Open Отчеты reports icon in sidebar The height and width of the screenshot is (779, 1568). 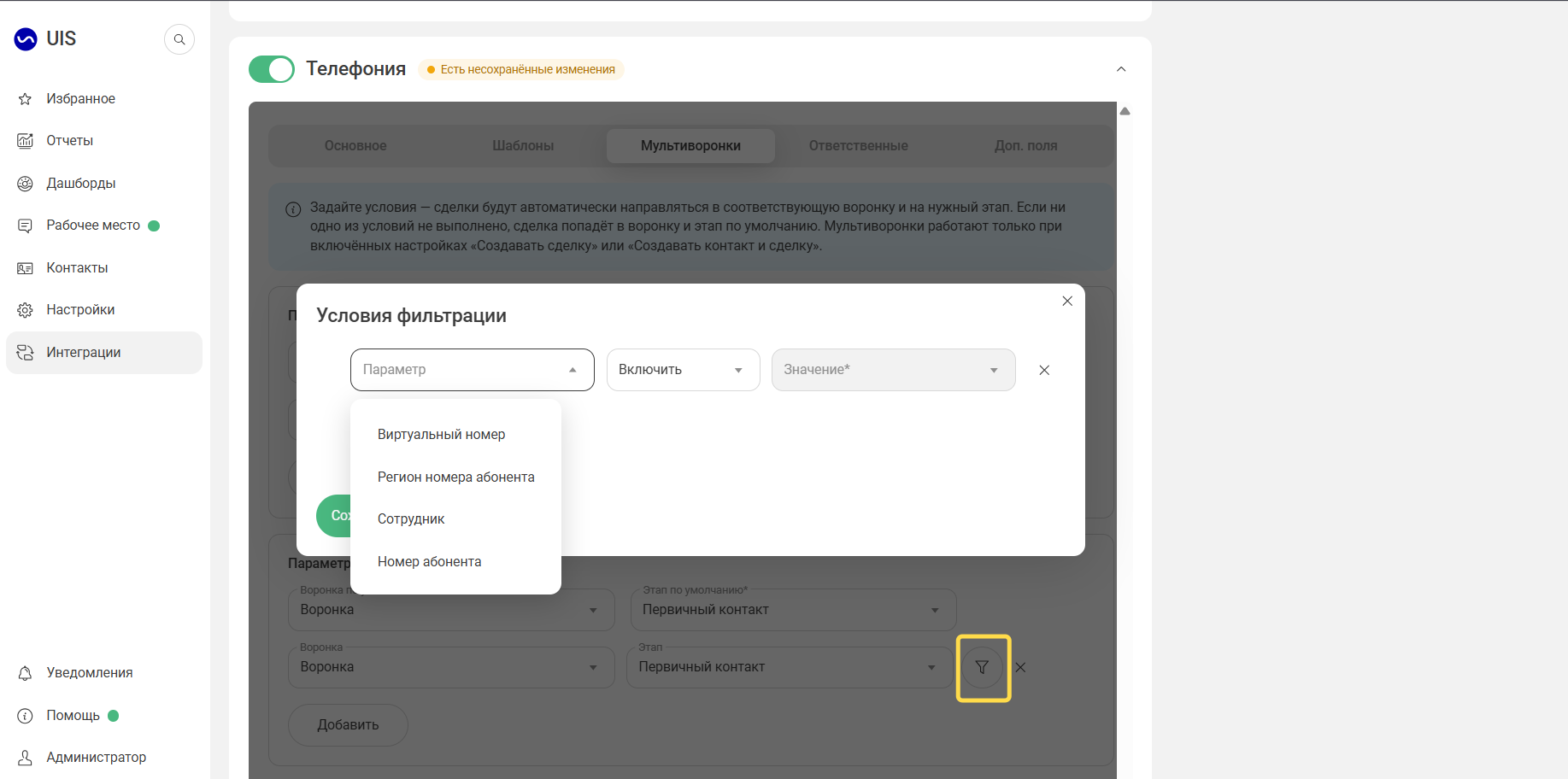pos(26,141)
